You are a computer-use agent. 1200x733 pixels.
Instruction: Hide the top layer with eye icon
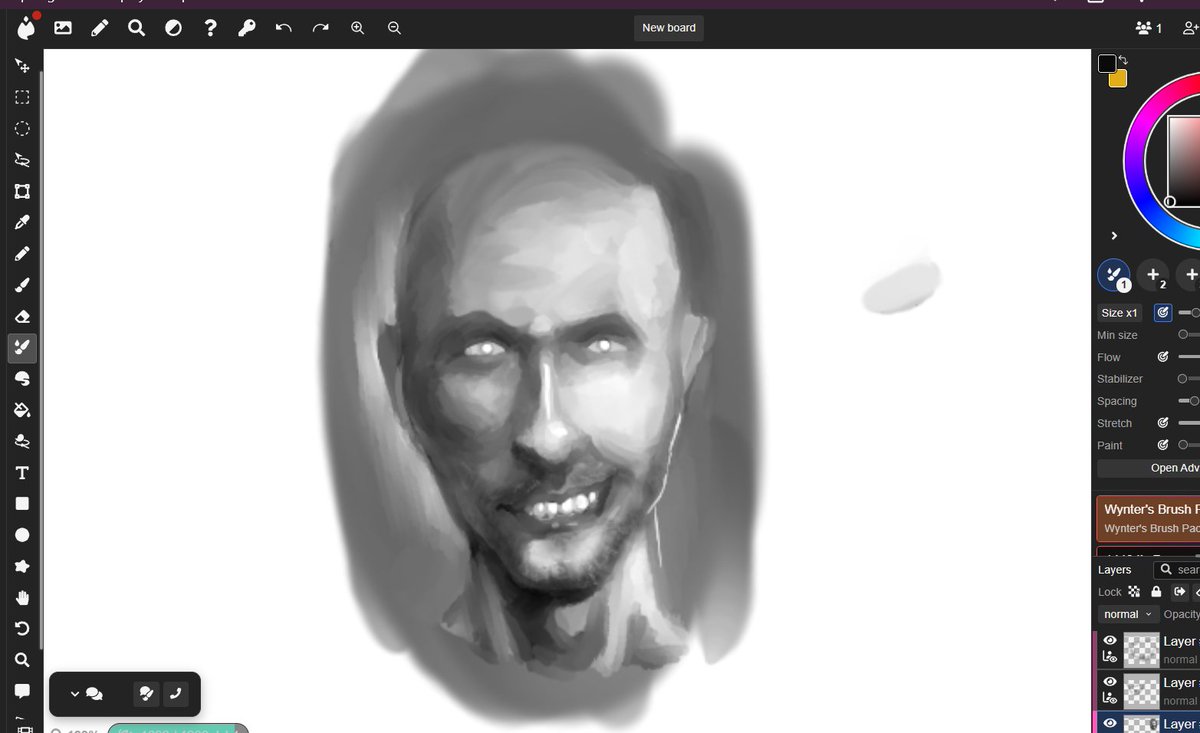(1109, 641)
